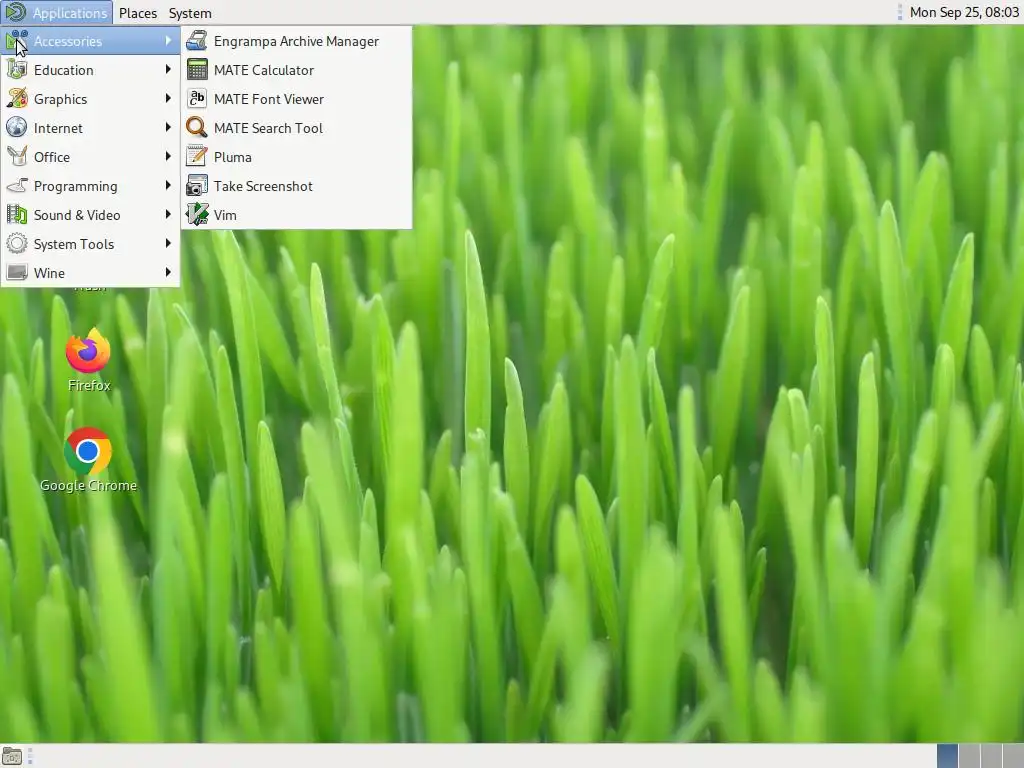The width and height of the screenshot is (1024, 768).
Task: Open the Google Chrome desktop icon
Action: [x=88, y=451]
